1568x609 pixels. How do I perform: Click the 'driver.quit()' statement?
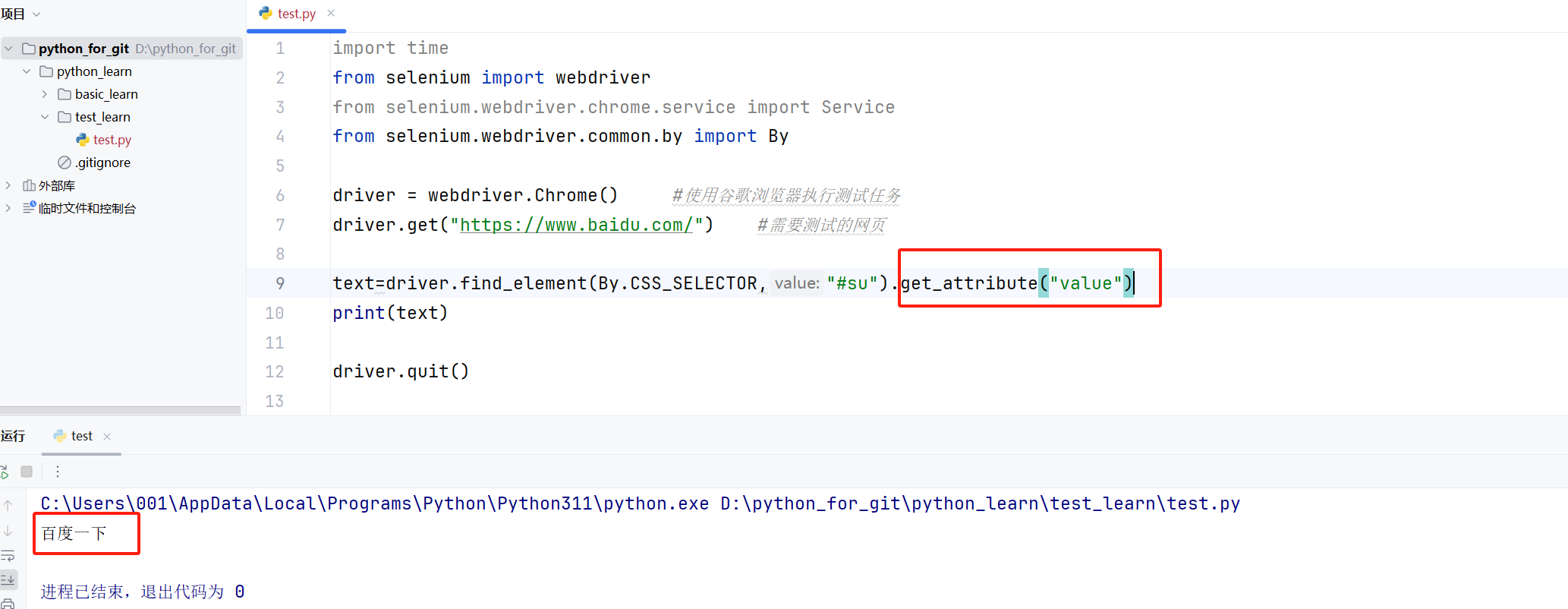click(401, 371)
